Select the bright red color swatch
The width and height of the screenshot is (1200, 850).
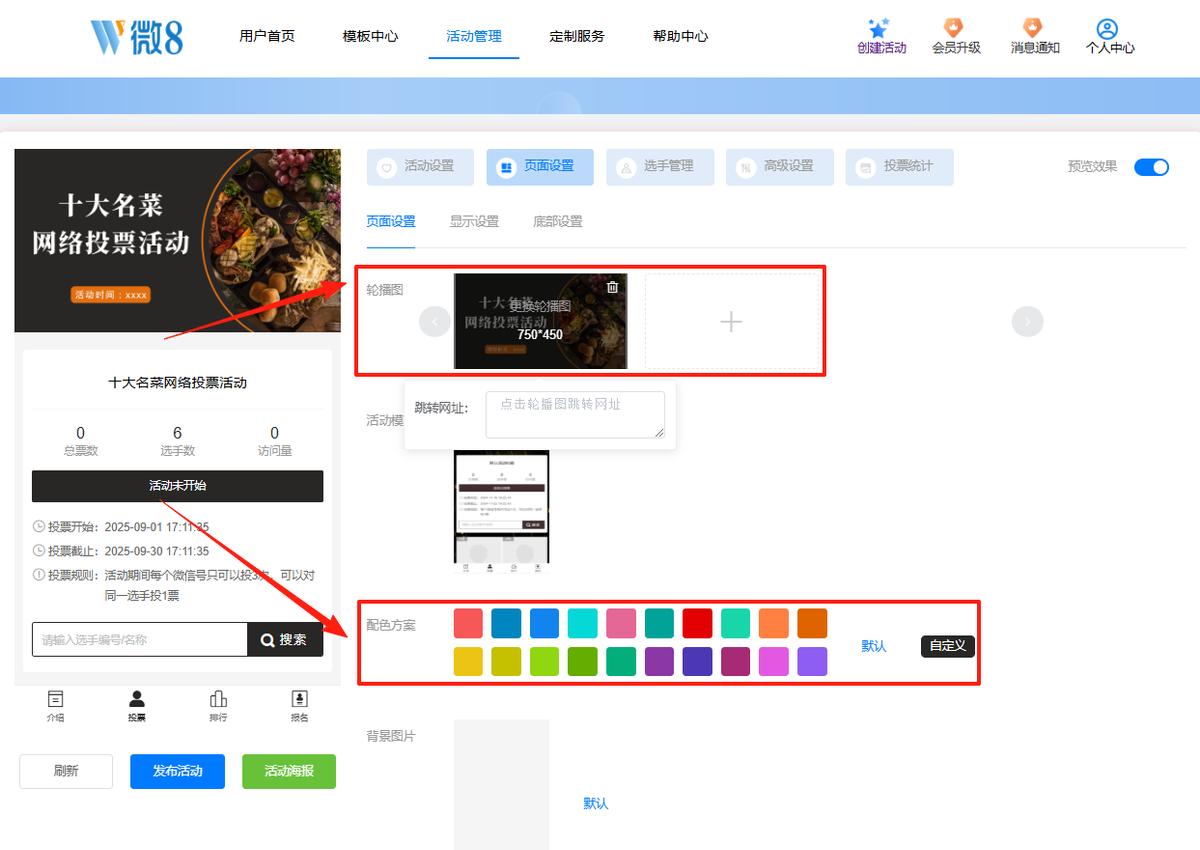tap(697, 623)
